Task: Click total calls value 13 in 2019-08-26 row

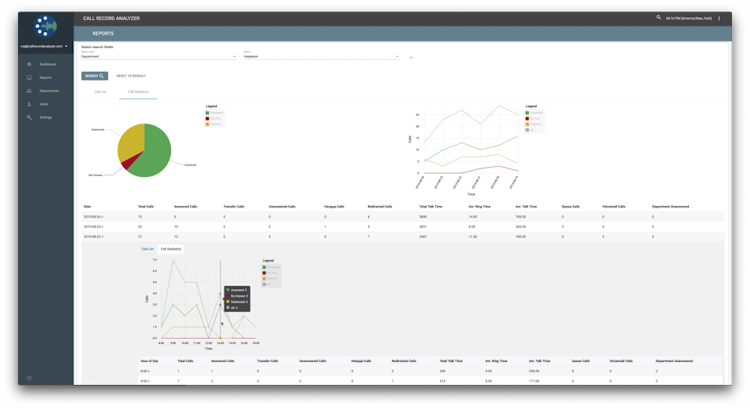Action: pyautogui.click(x=140, y=217)
